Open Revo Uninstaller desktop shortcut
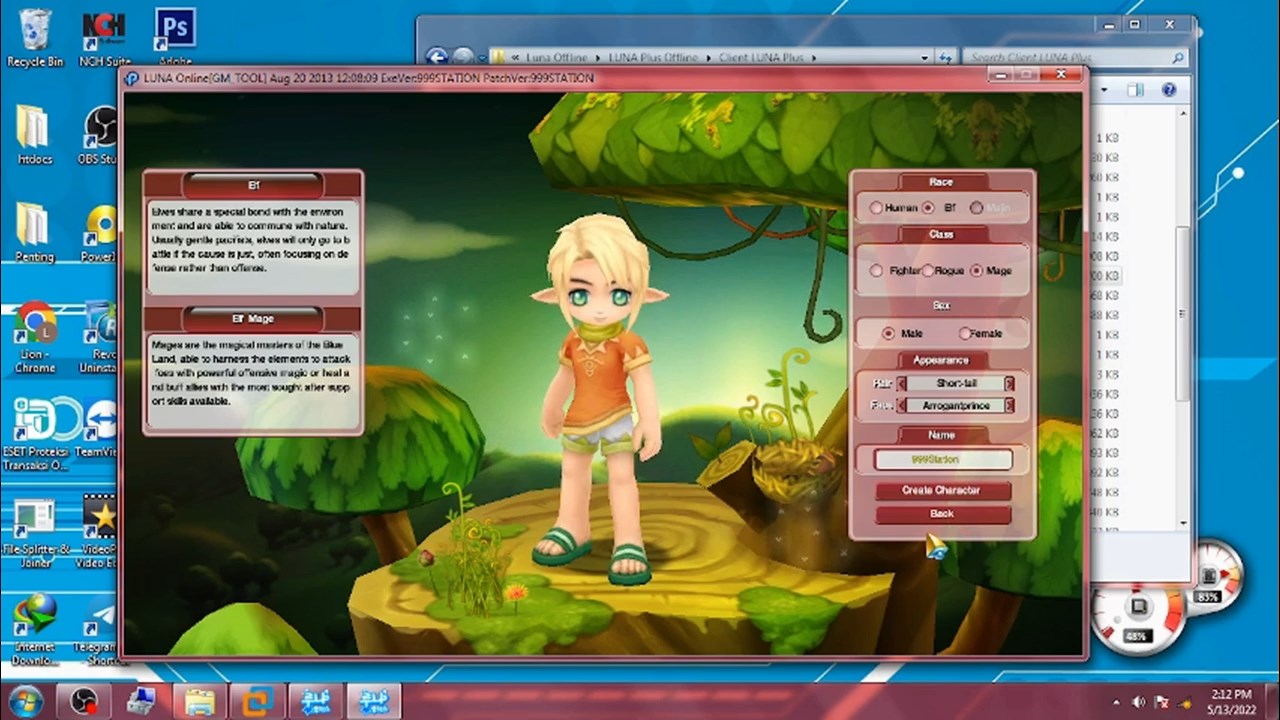The width and height of the screenshot is (1280, 720). coord(100,337)
